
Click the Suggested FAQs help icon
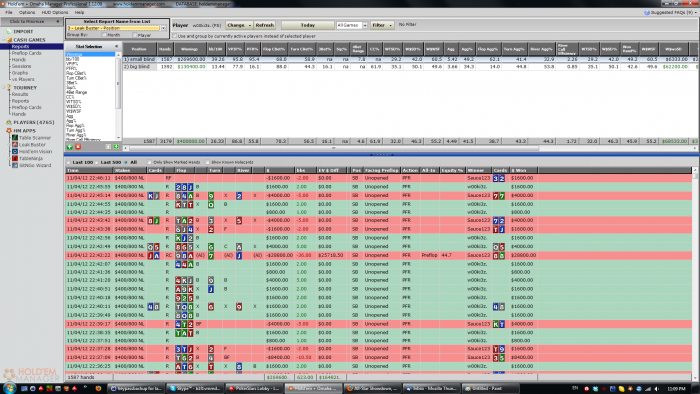[x=647, y=12]
